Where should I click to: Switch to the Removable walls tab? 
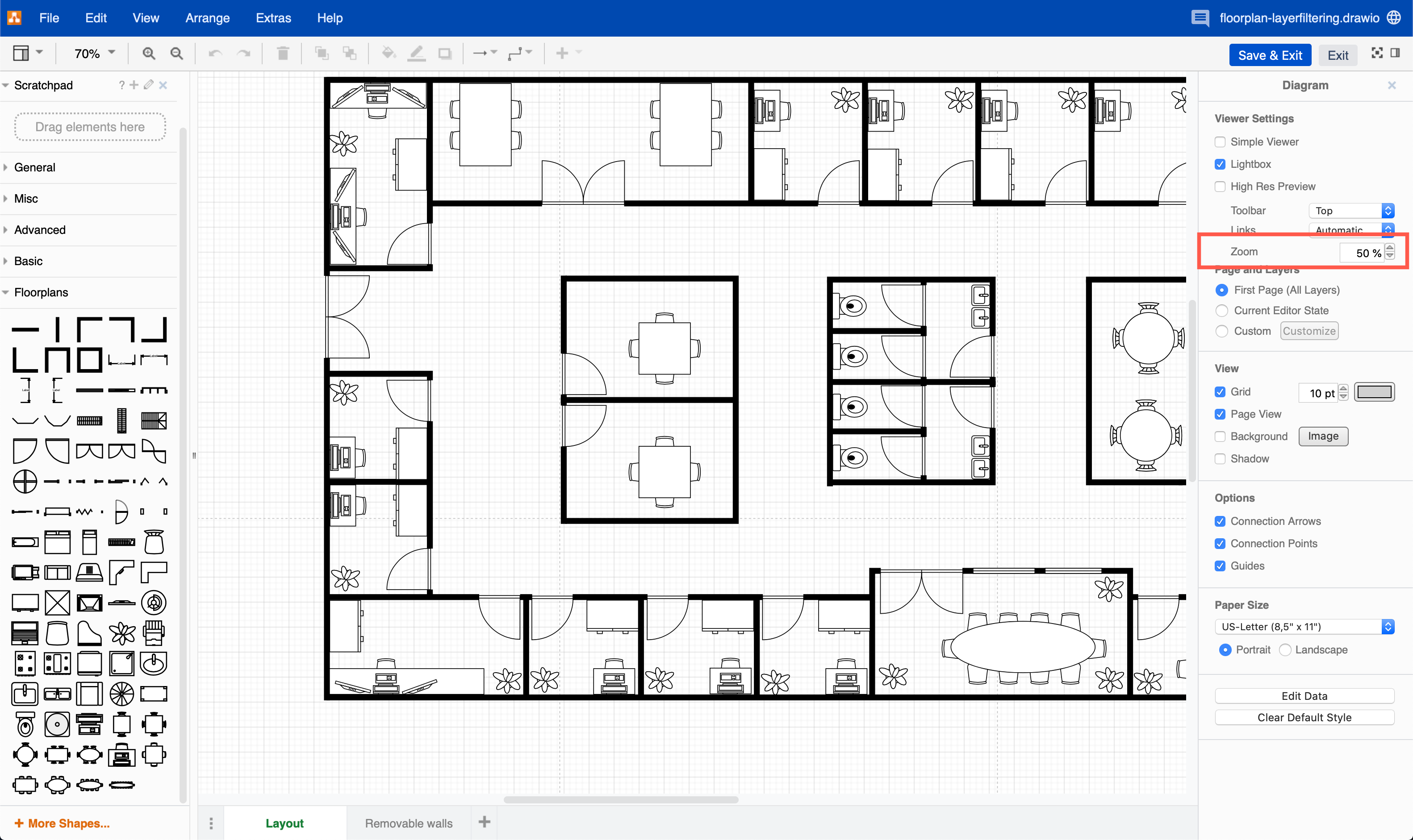[409, 823]
